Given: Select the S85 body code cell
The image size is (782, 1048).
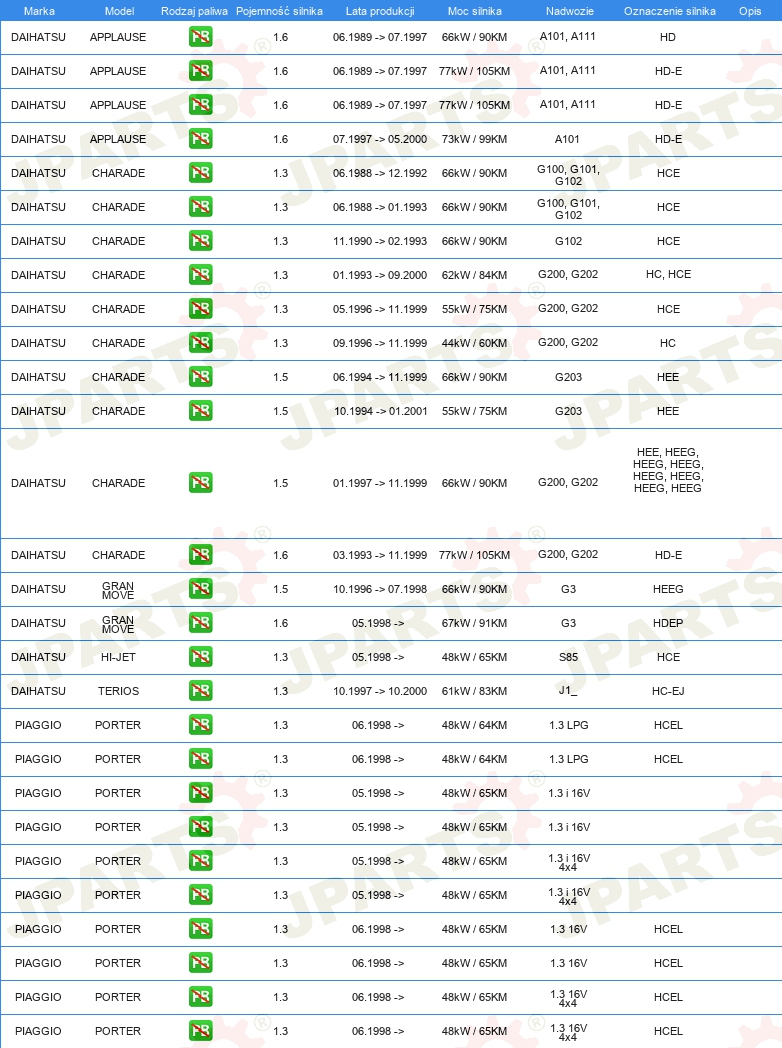Looking at the screenshot, I should point(568,657).
